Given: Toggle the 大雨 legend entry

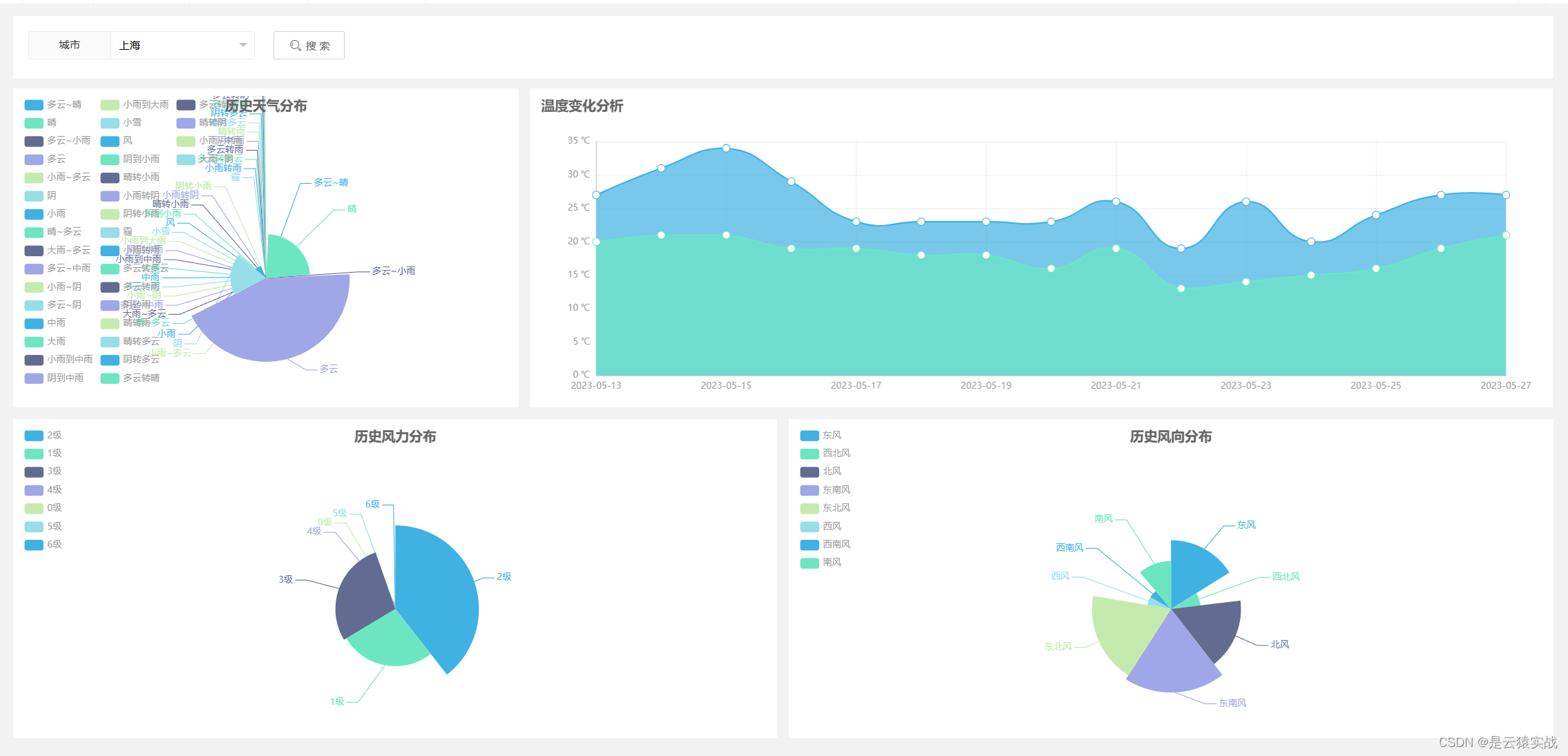Looking at the screenshot, I should [46, 341].
